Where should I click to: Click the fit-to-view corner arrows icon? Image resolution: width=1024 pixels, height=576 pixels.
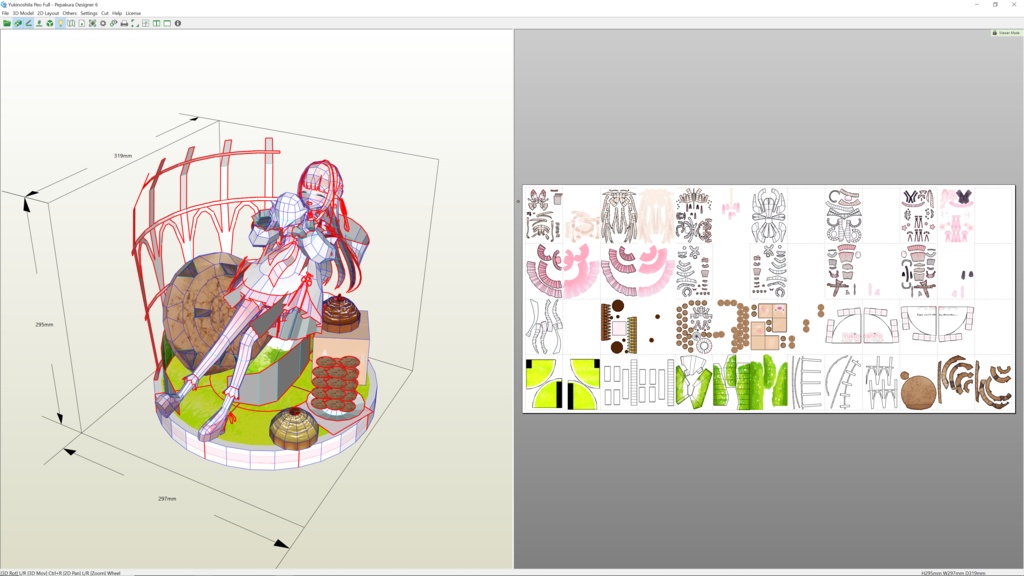point(135,24)
